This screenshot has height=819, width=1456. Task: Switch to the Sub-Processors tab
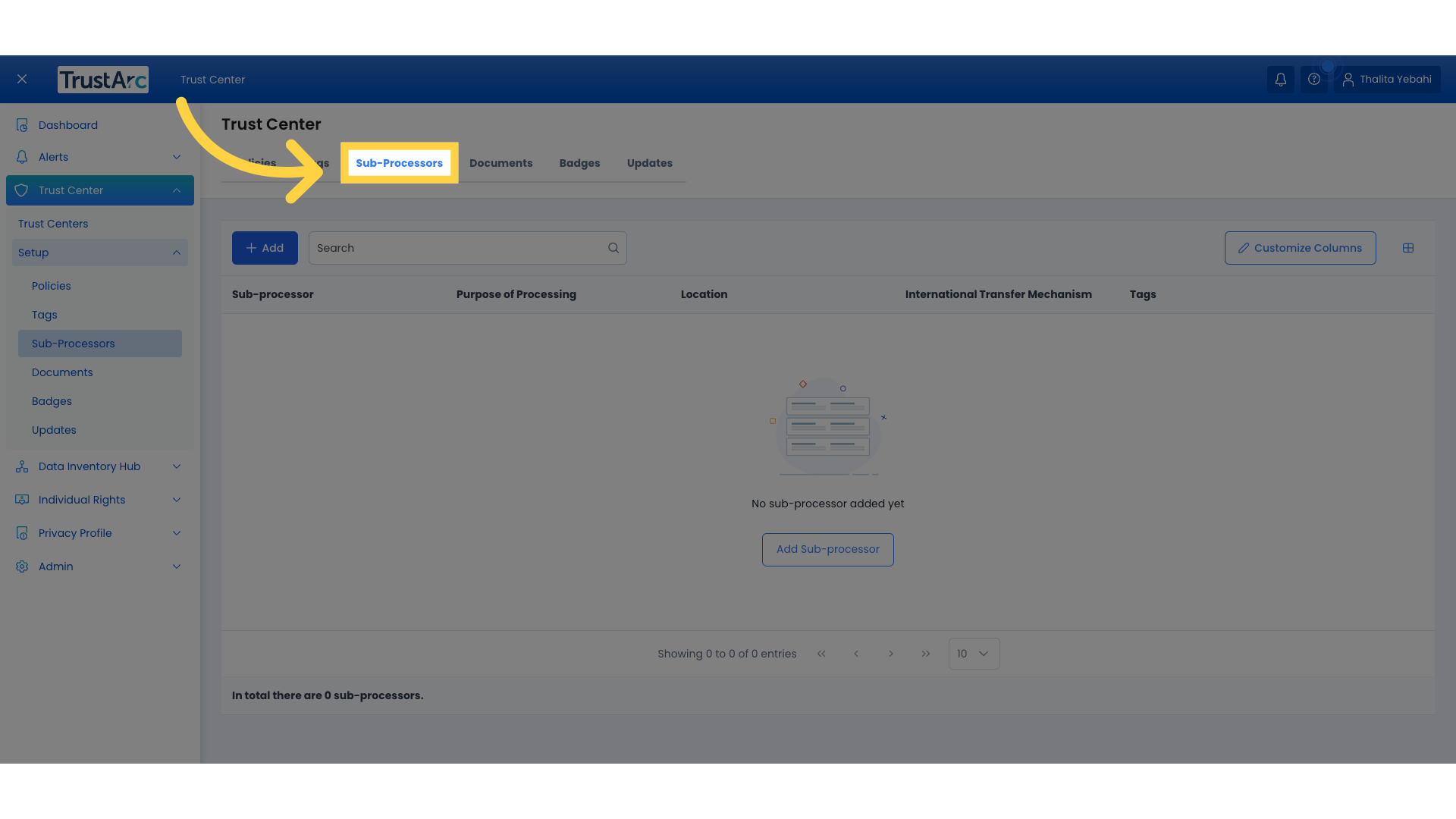point(399,163)
